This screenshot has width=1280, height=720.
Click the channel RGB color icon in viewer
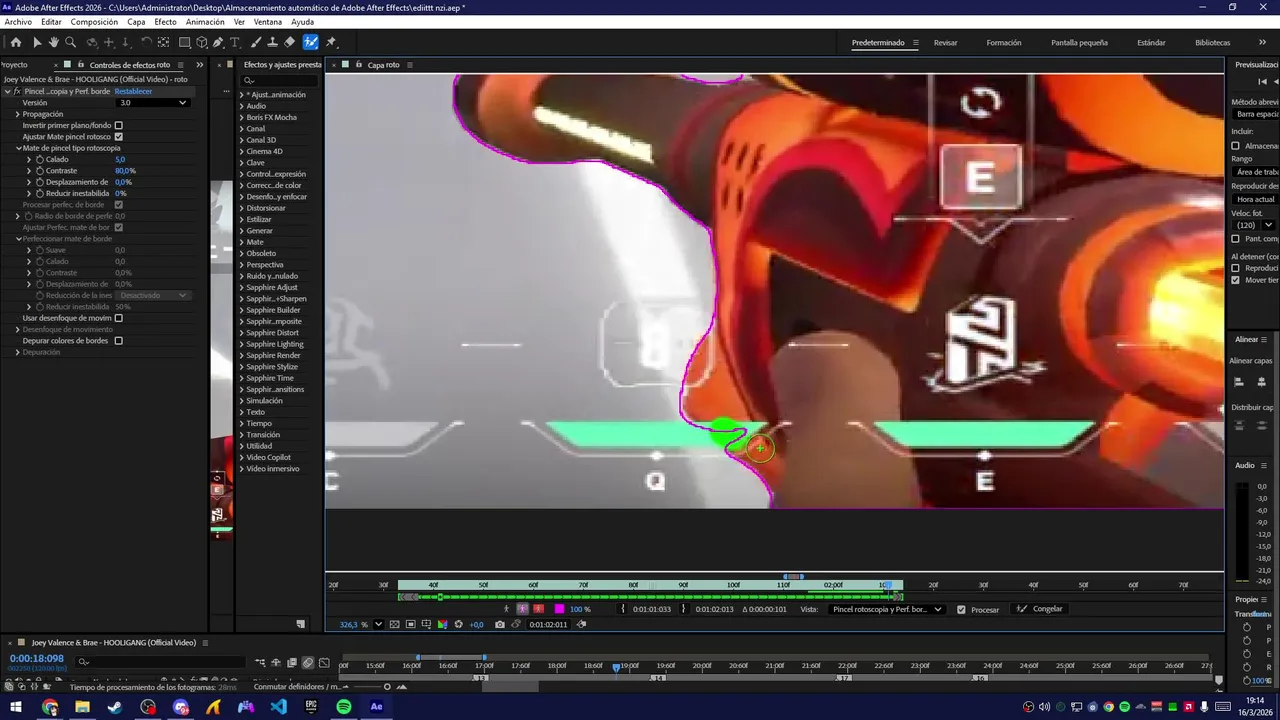click(442, 624)
